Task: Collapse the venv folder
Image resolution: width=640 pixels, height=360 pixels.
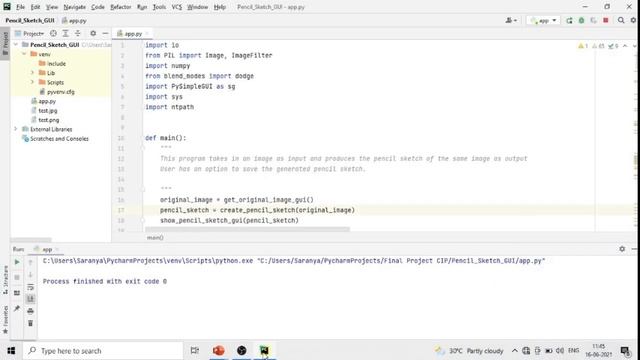Action: click(24, 54)
